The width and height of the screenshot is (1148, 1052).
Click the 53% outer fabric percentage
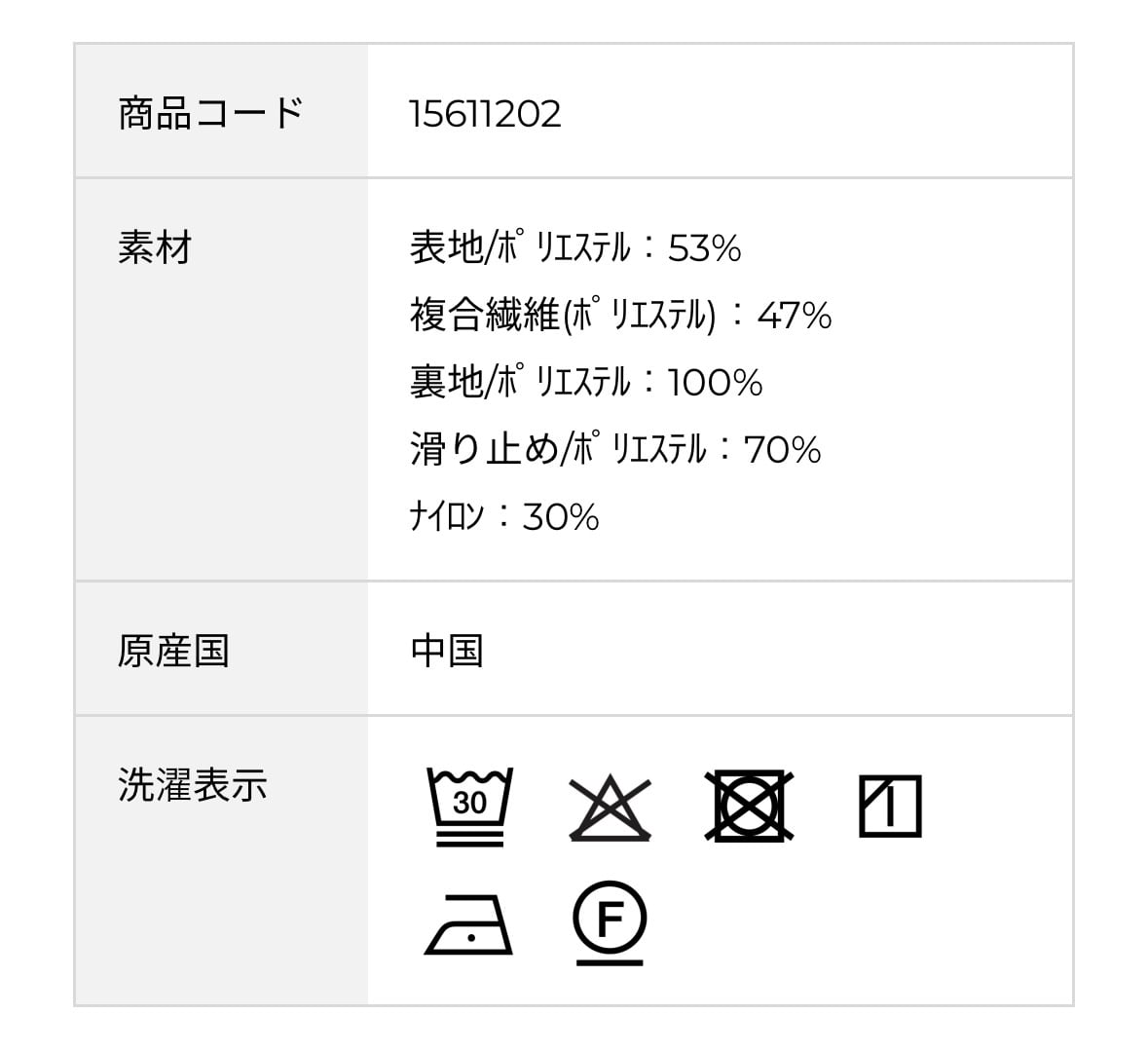point(705,249)
